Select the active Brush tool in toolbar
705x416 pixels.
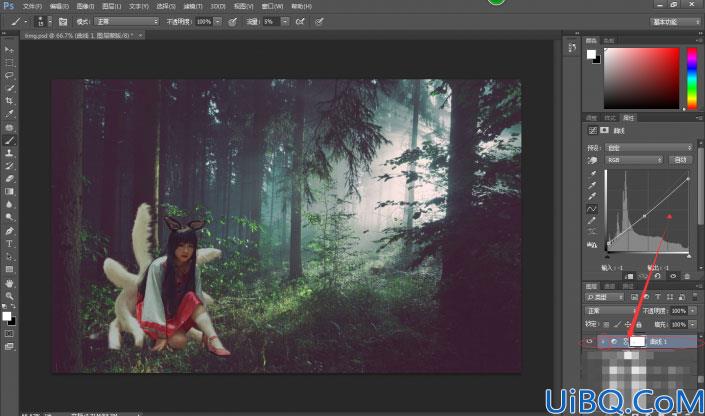click(x=9, y=140)
